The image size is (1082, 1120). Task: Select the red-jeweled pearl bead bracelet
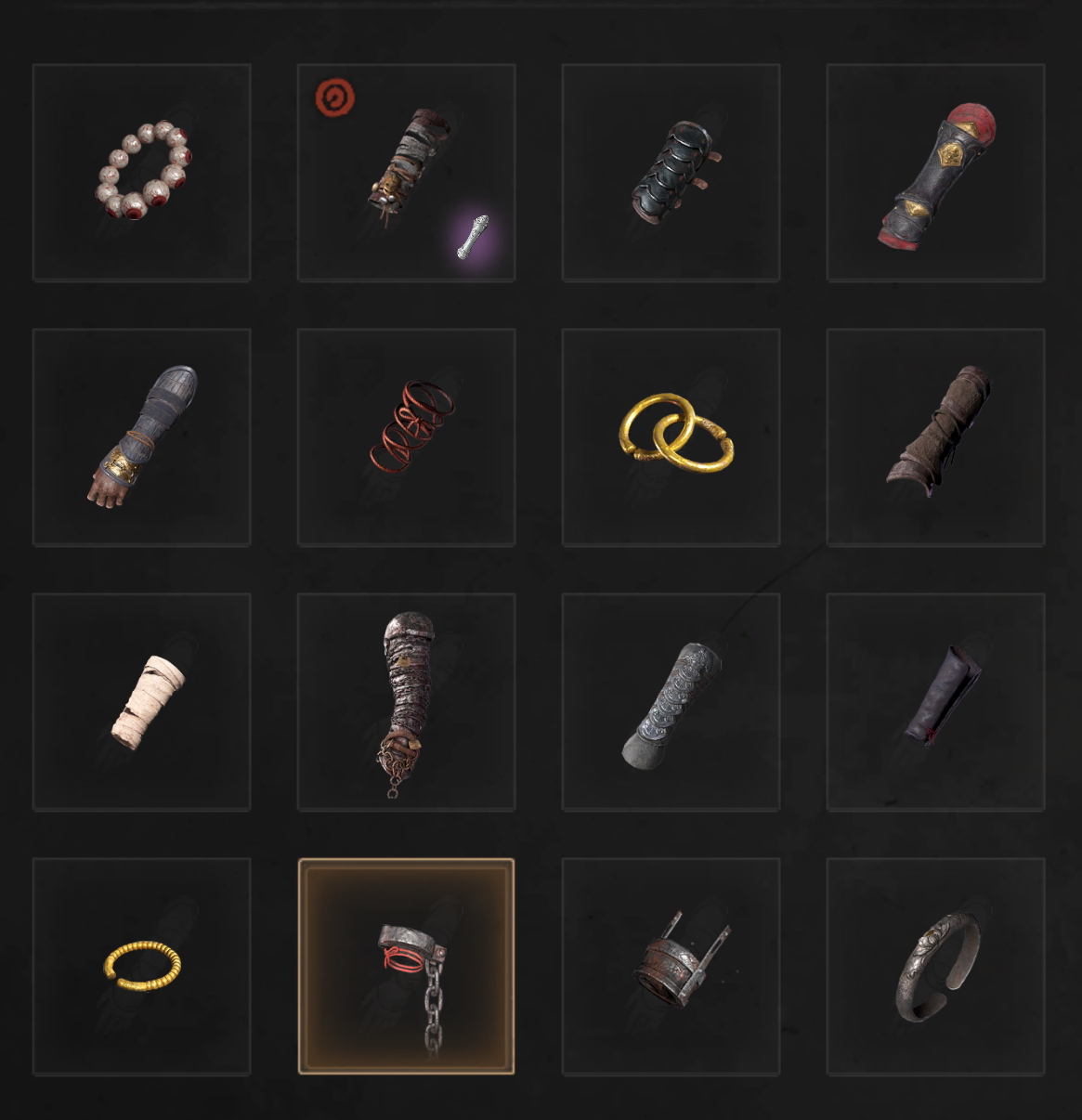tap(142, 171)
